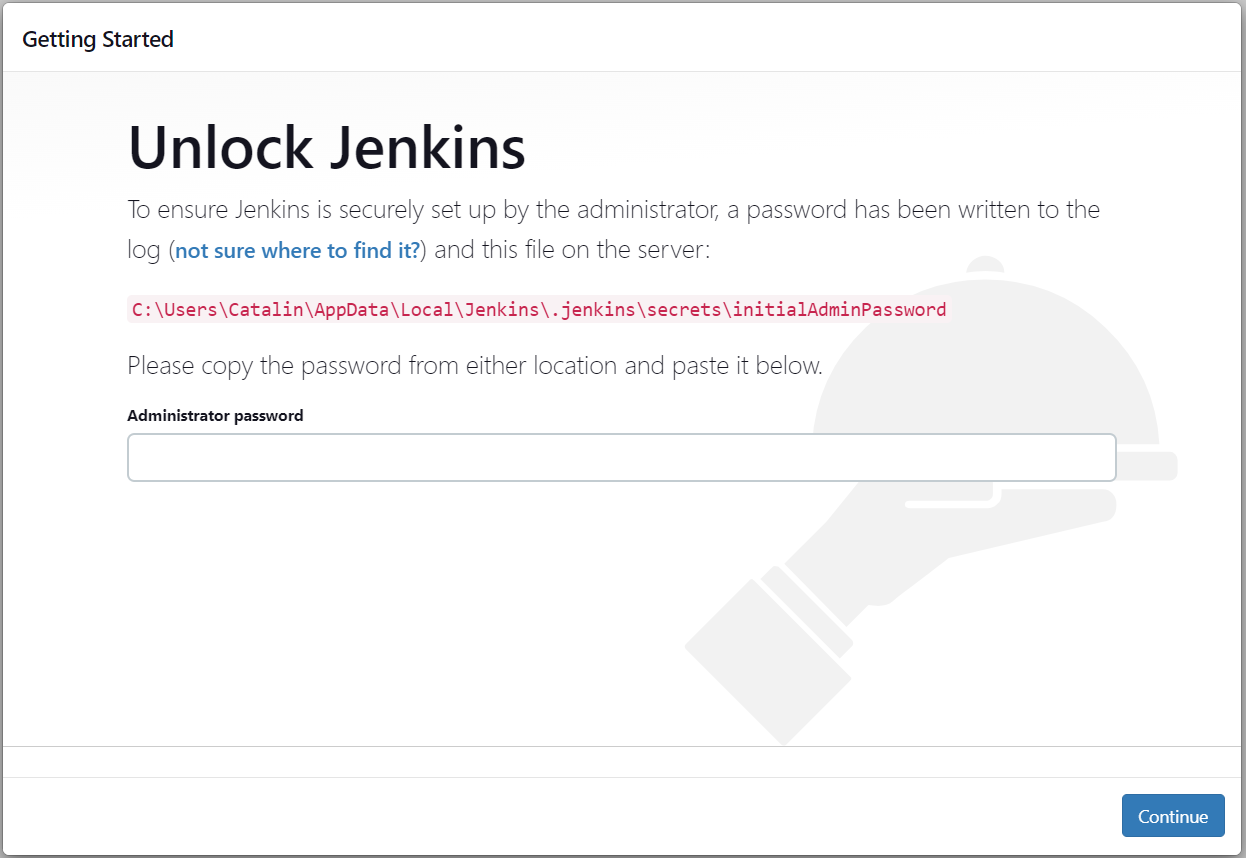Click "AppData" in the red file path

353,309
